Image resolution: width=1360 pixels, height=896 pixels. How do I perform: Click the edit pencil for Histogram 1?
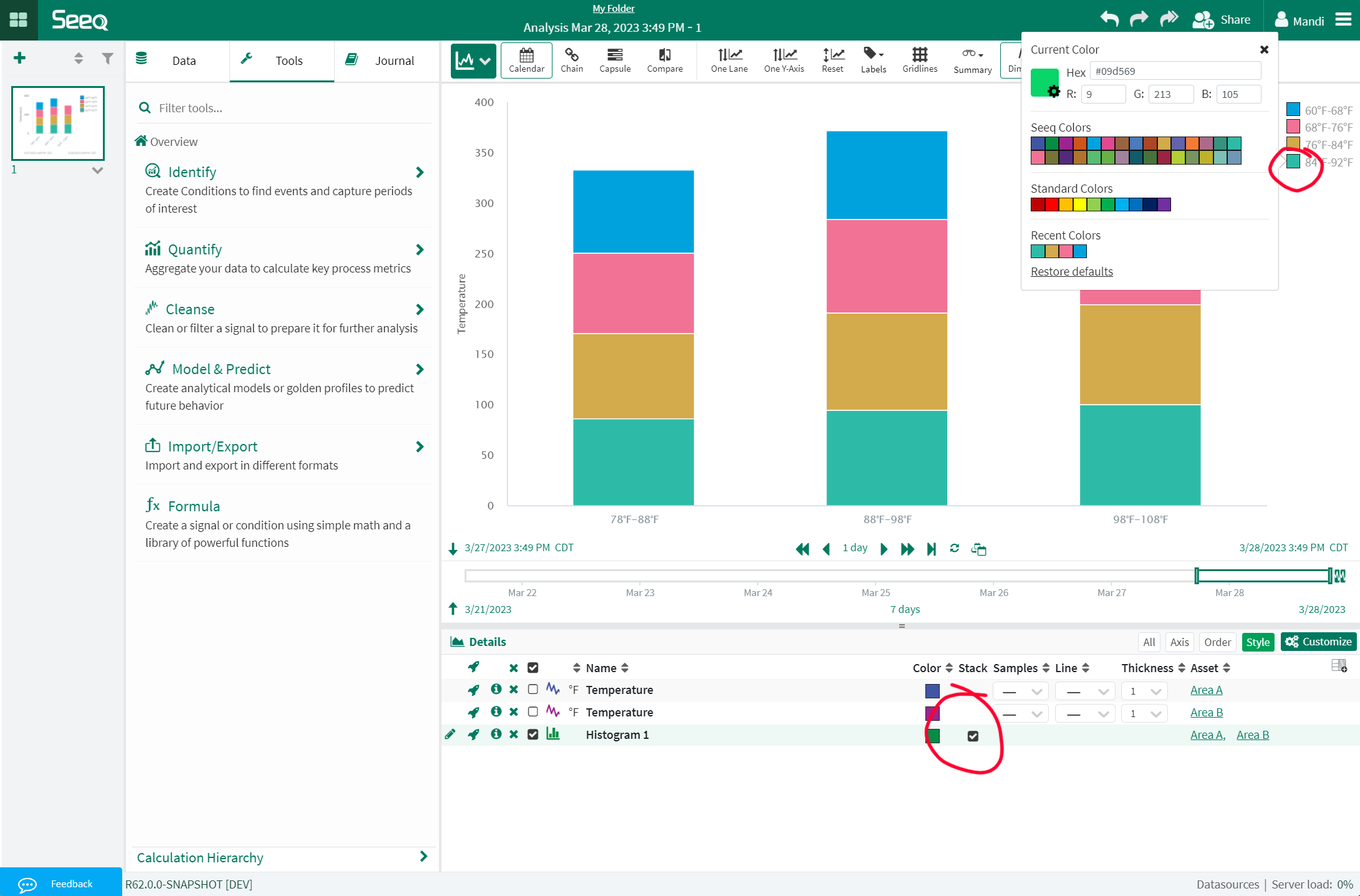click(x=450, y=735)
